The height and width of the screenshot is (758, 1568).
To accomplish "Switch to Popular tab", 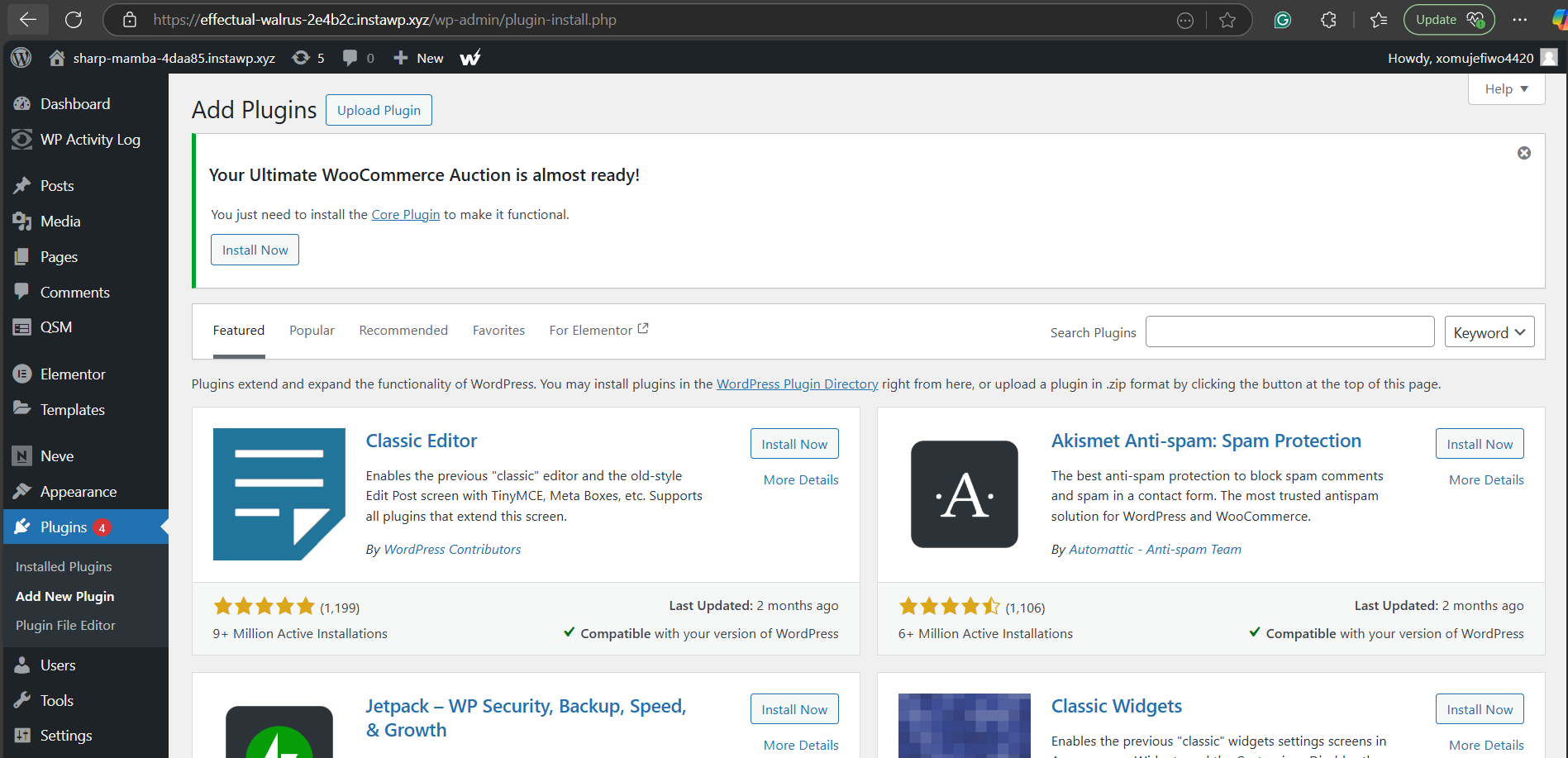I will (312, 331).
